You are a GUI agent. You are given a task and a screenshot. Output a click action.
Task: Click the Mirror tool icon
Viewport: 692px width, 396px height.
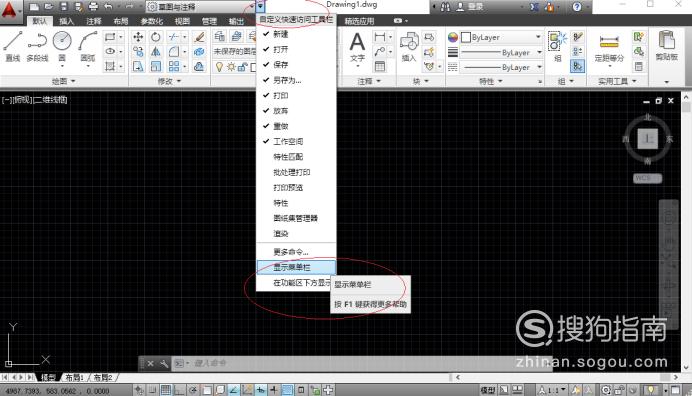coord(155,52)
